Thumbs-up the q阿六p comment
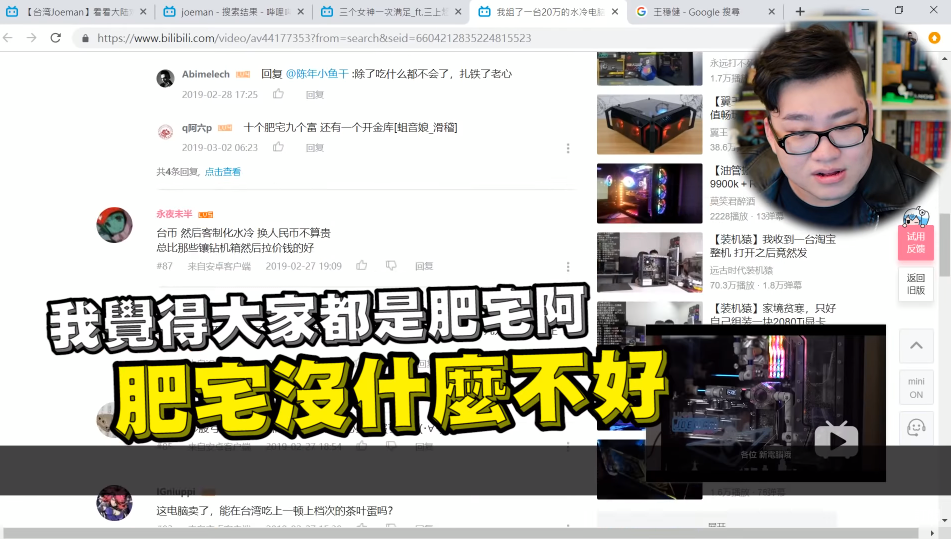The width and height of the screenshot is (951, 539). tap(278, 147)
